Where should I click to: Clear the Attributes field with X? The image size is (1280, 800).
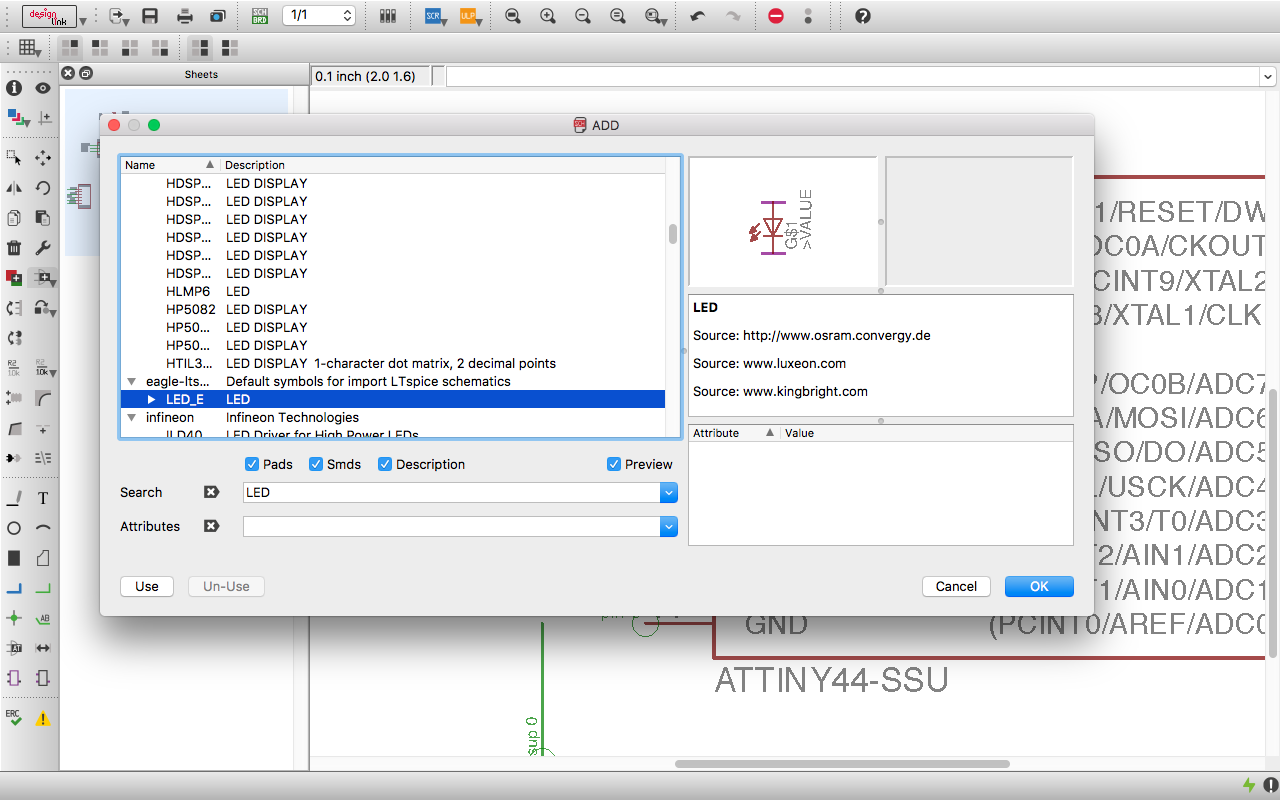pyautogui.click(x=211, y=526)
